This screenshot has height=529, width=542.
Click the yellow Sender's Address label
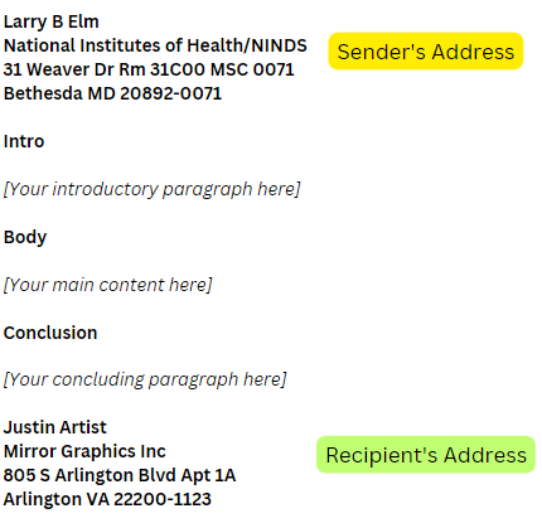point(426,51)
